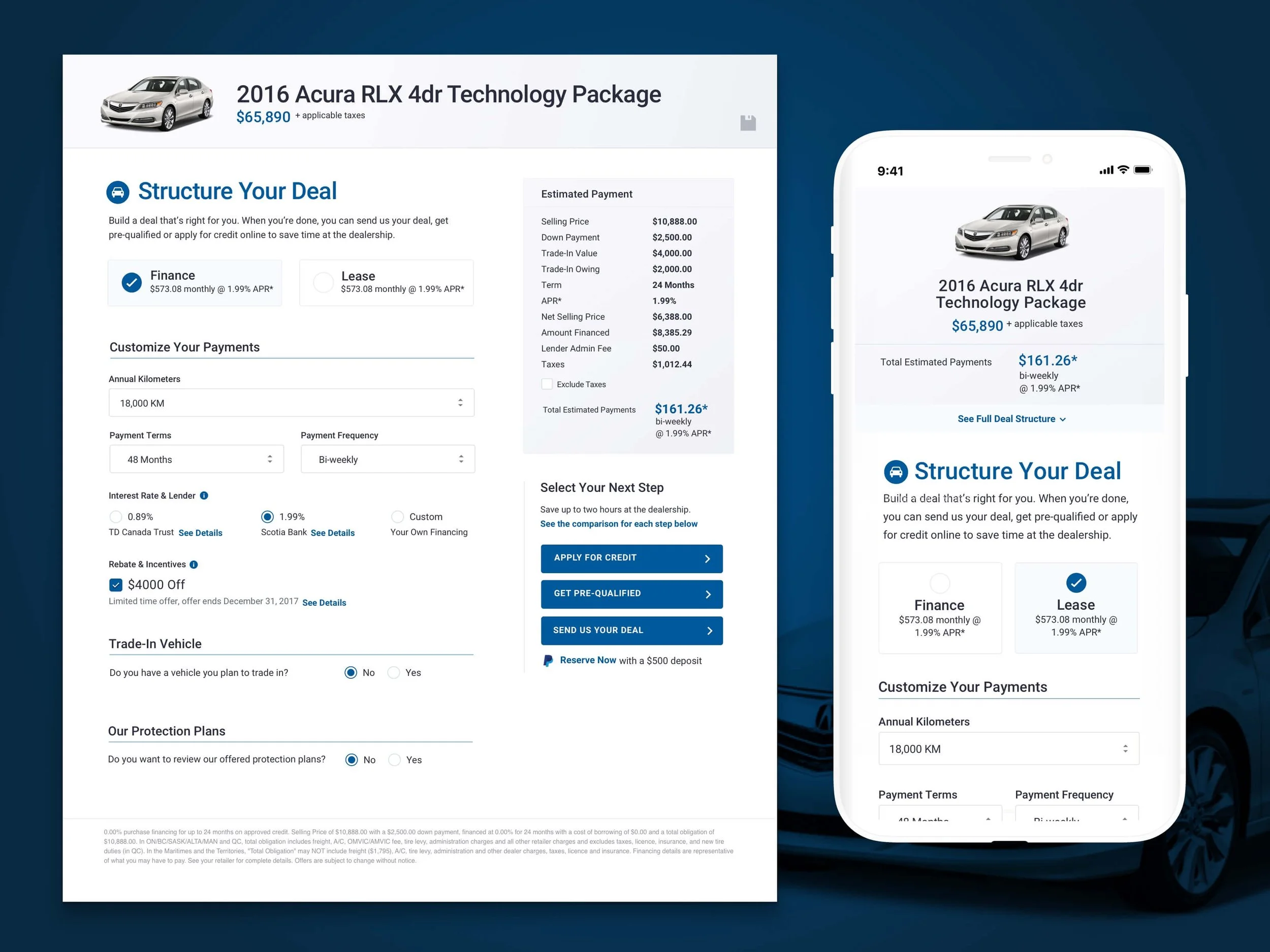Click the SEND US YOUR DEAL button
This screenshot has height=952, width=1270.
click(631, 631)
